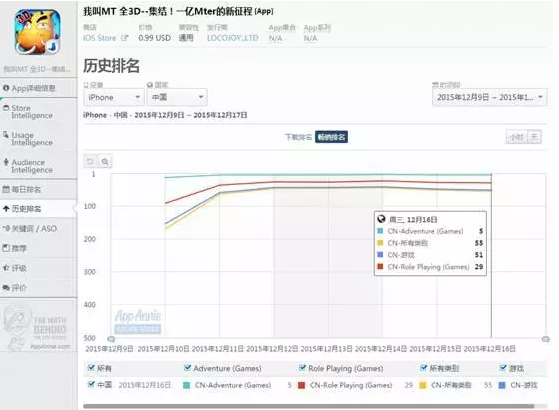Click the 推荐 sidebar icon
The height and width of the screenshot is (410, 559).
point(6,248)
